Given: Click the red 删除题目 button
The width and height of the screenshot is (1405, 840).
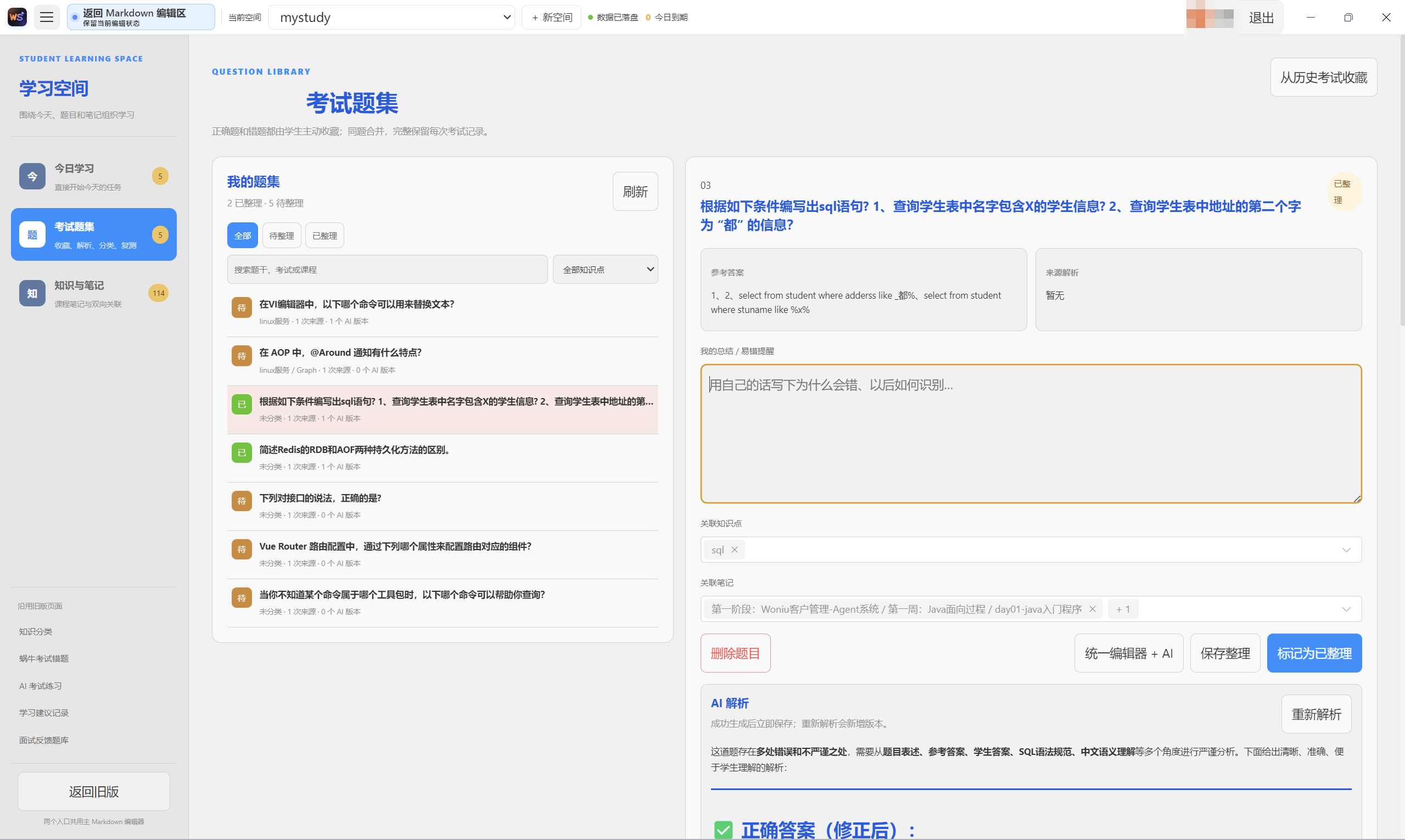Looking at the screenshot, I should pos(735,653).
